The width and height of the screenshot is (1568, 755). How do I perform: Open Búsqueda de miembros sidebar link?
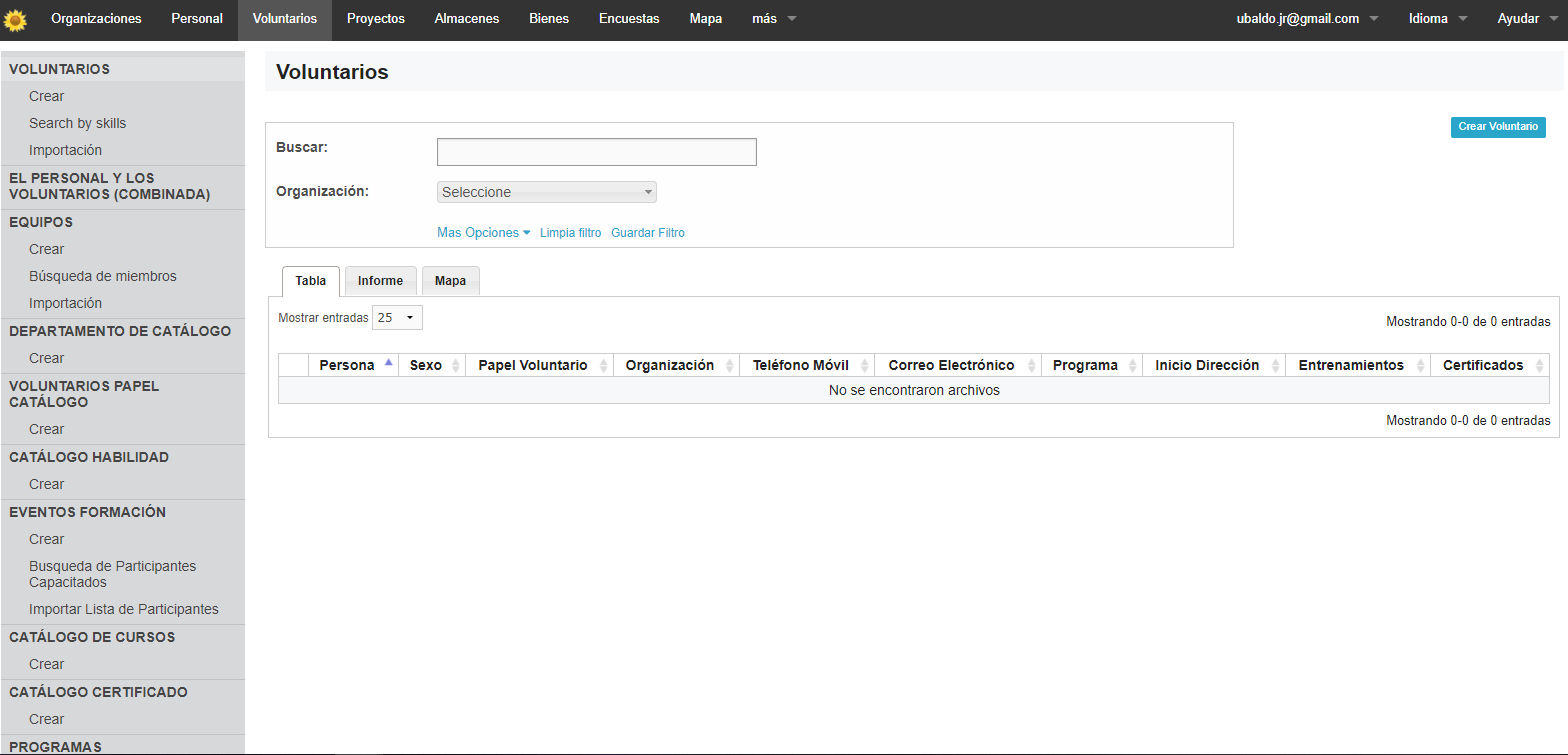point(103,276)
